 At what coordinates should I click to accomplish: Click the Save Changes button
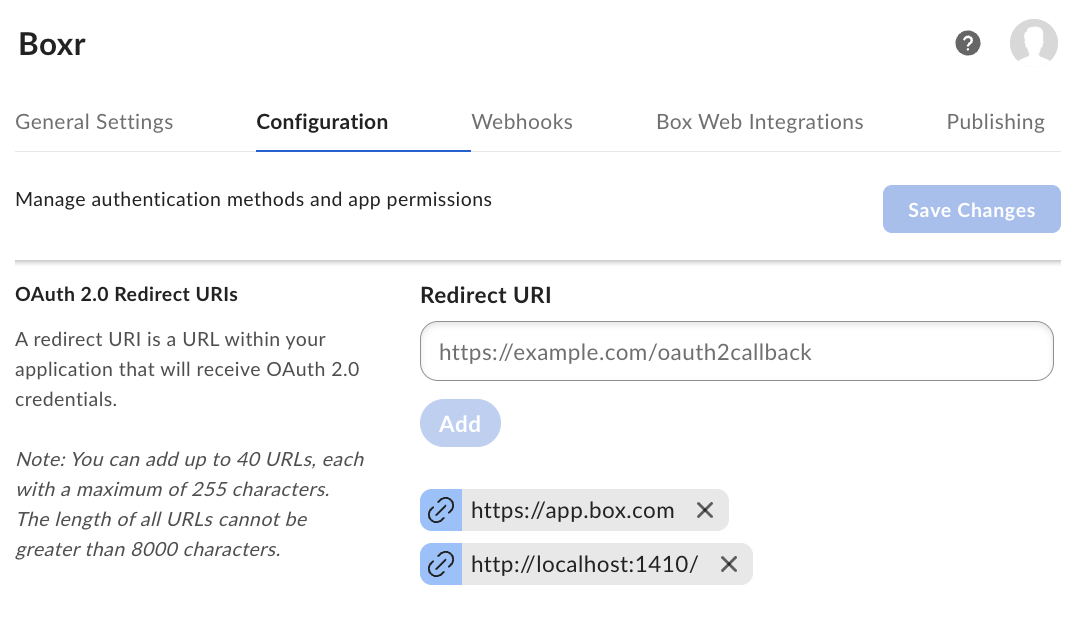point(971,209)
